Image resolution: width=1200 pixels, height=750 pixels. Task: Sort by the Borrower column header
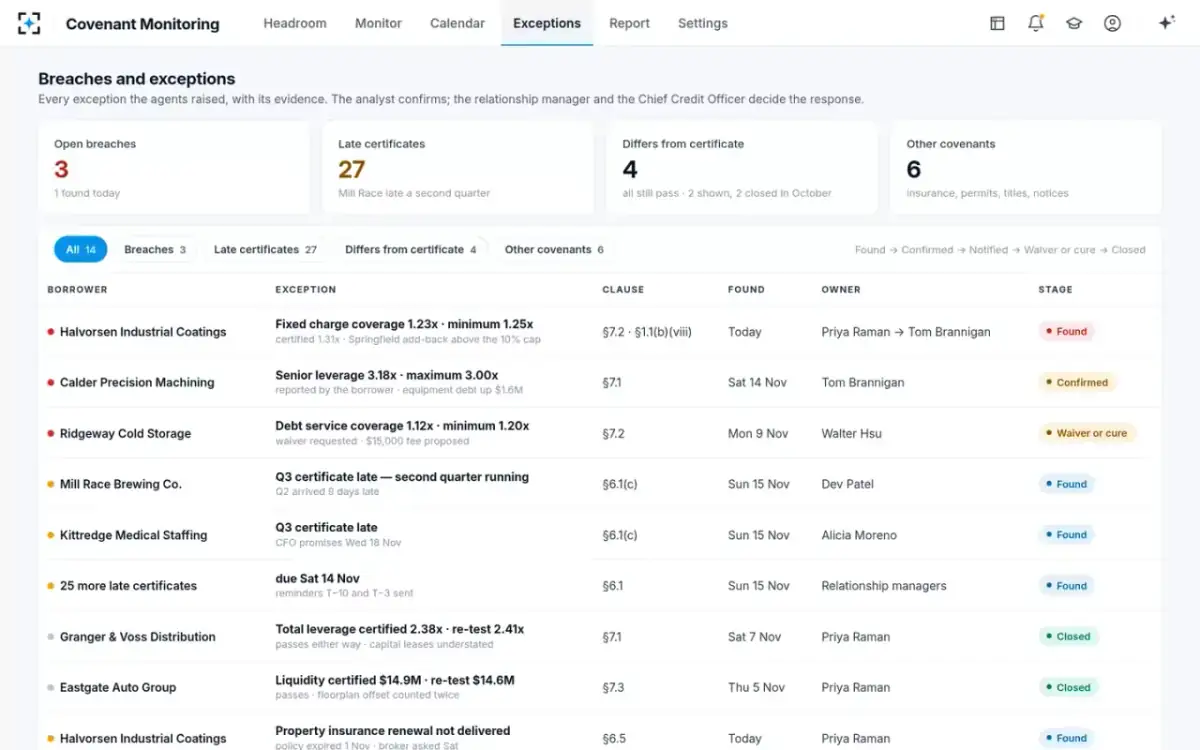click(77, 290)
